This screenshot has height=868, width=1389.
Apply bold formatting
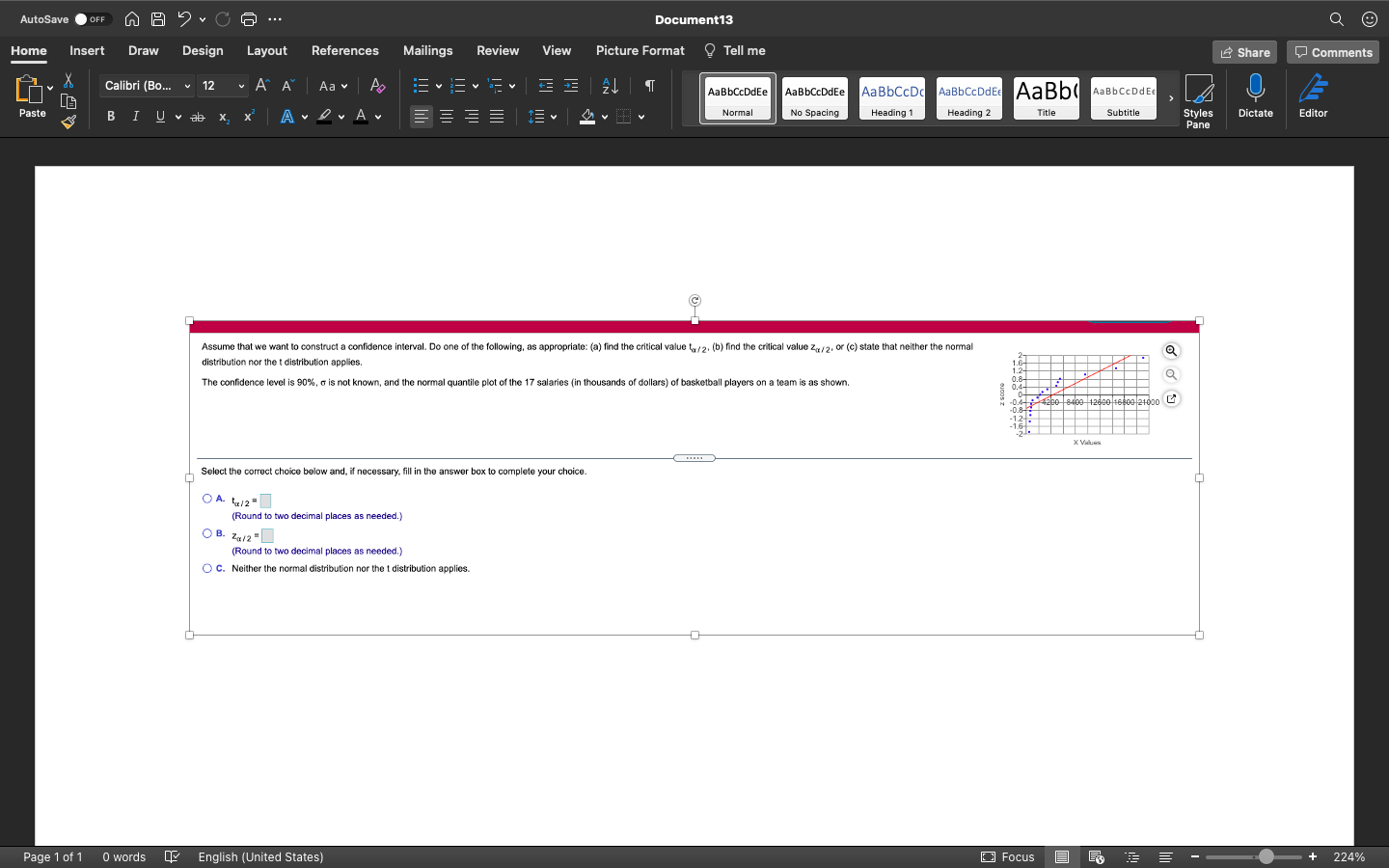click(x=110, y=116)
